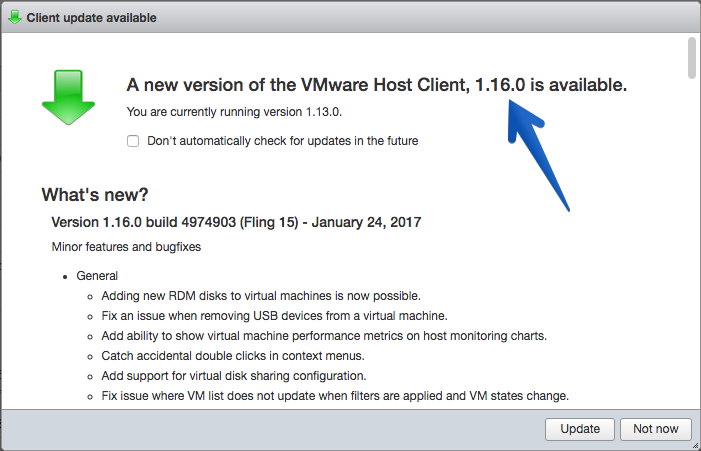701x451 pixels.
Task: Click the "currently running version 1.13.0" text
Action: [x=234, y=112]
